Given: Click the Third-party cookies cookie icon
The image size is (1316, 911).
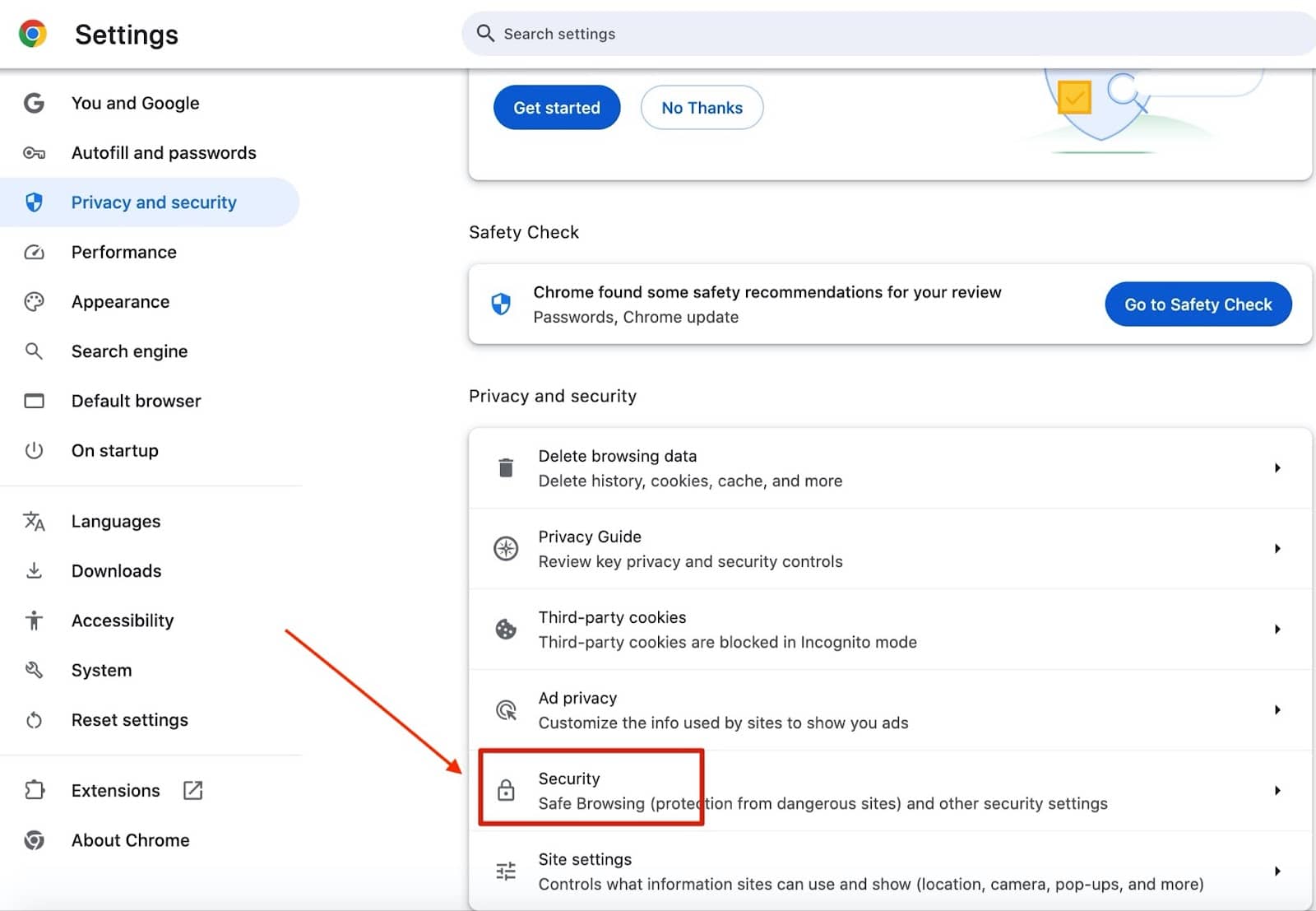Looking at the screenshot, I should tap(506, 630).
